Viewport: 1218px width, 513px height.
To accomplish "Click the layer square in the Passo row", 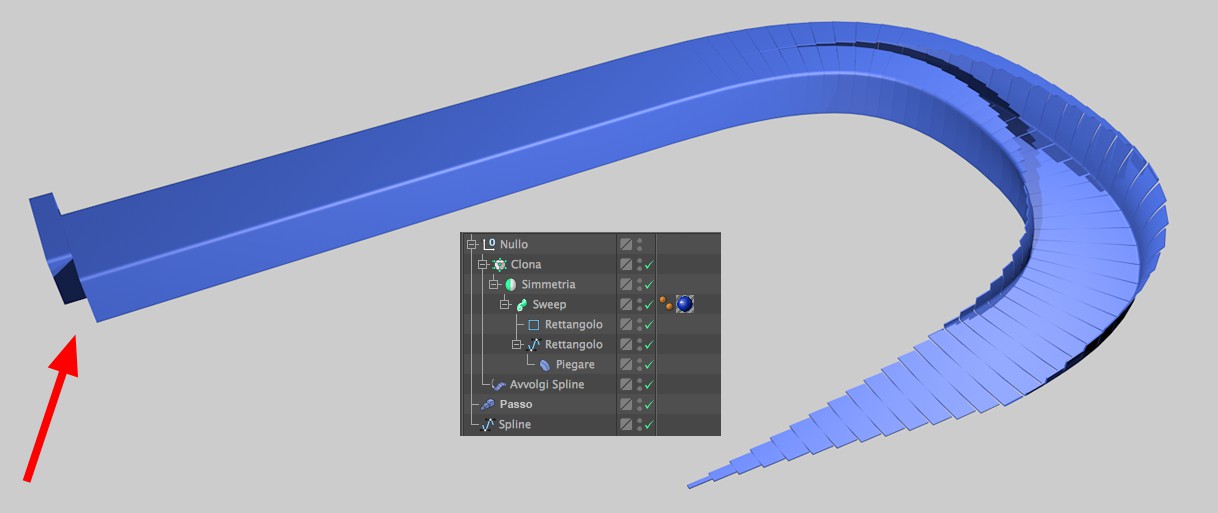I will tap(626, 404).
